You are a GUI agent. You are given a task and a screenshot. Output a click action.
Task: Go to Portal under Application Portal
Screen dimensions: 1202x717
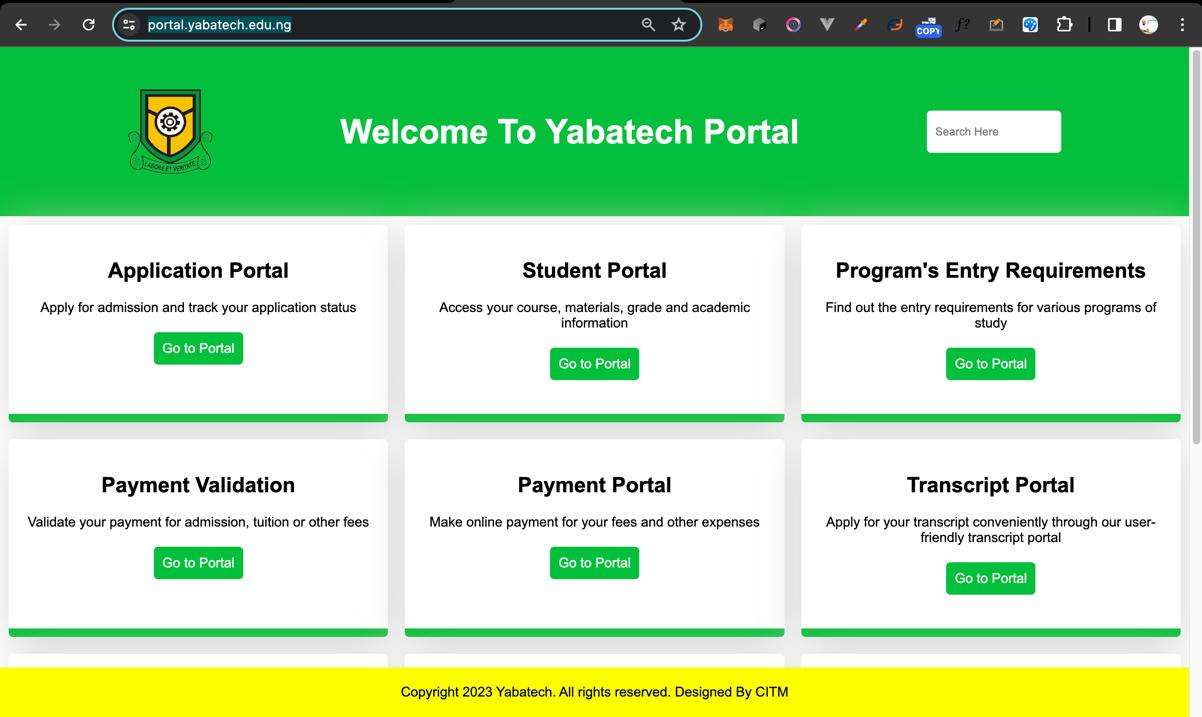pos(198,348)
